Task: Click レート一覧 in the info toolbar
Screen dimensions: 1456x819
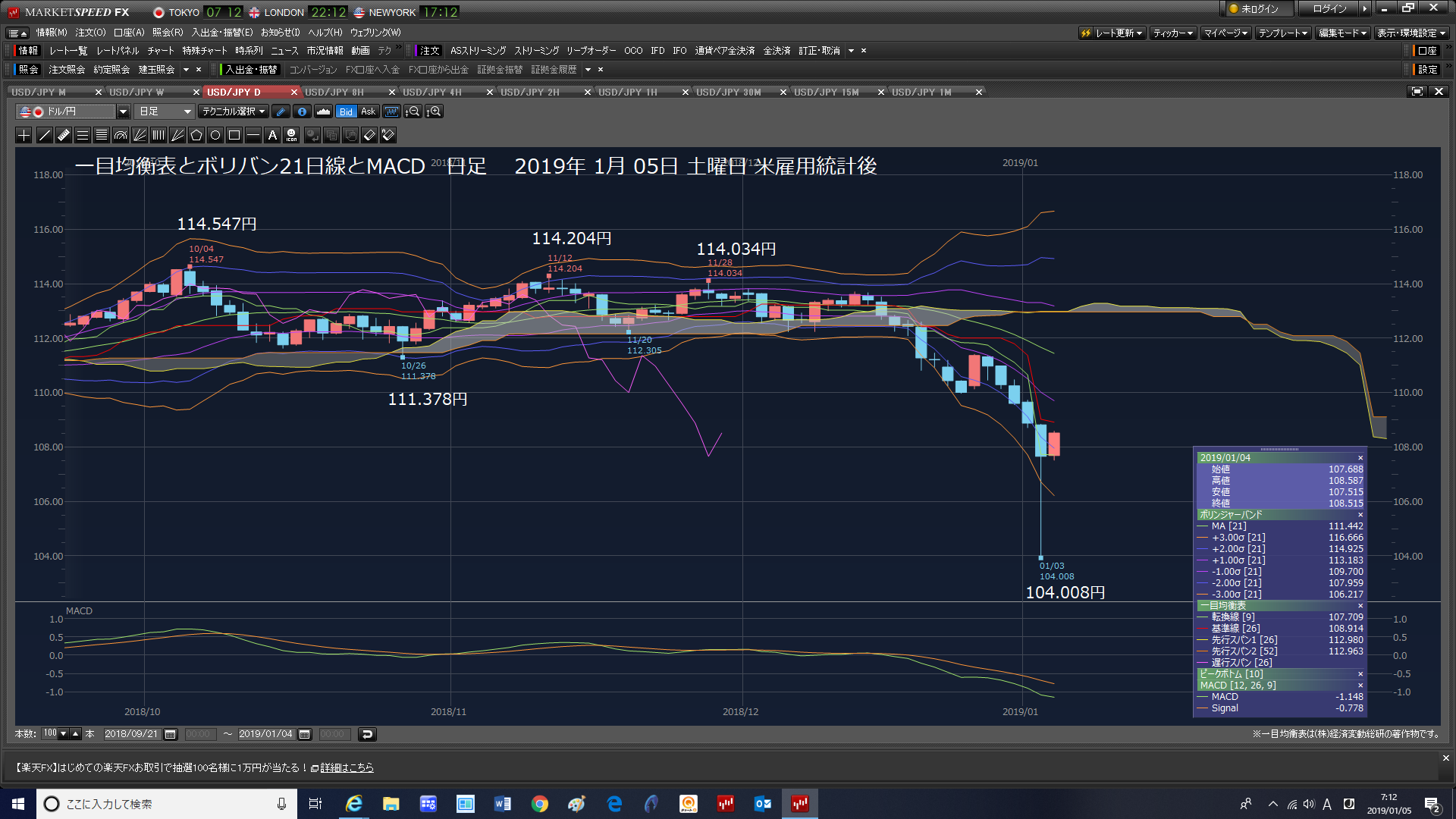Action: [68, 51]
